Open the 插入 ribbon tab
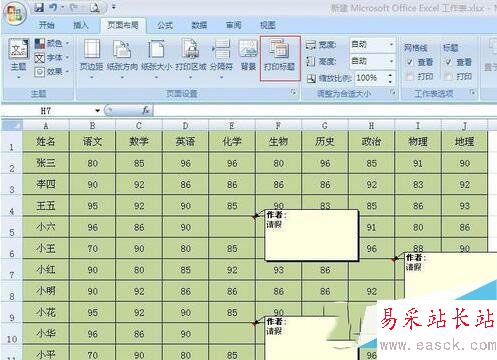 point(80,25)
